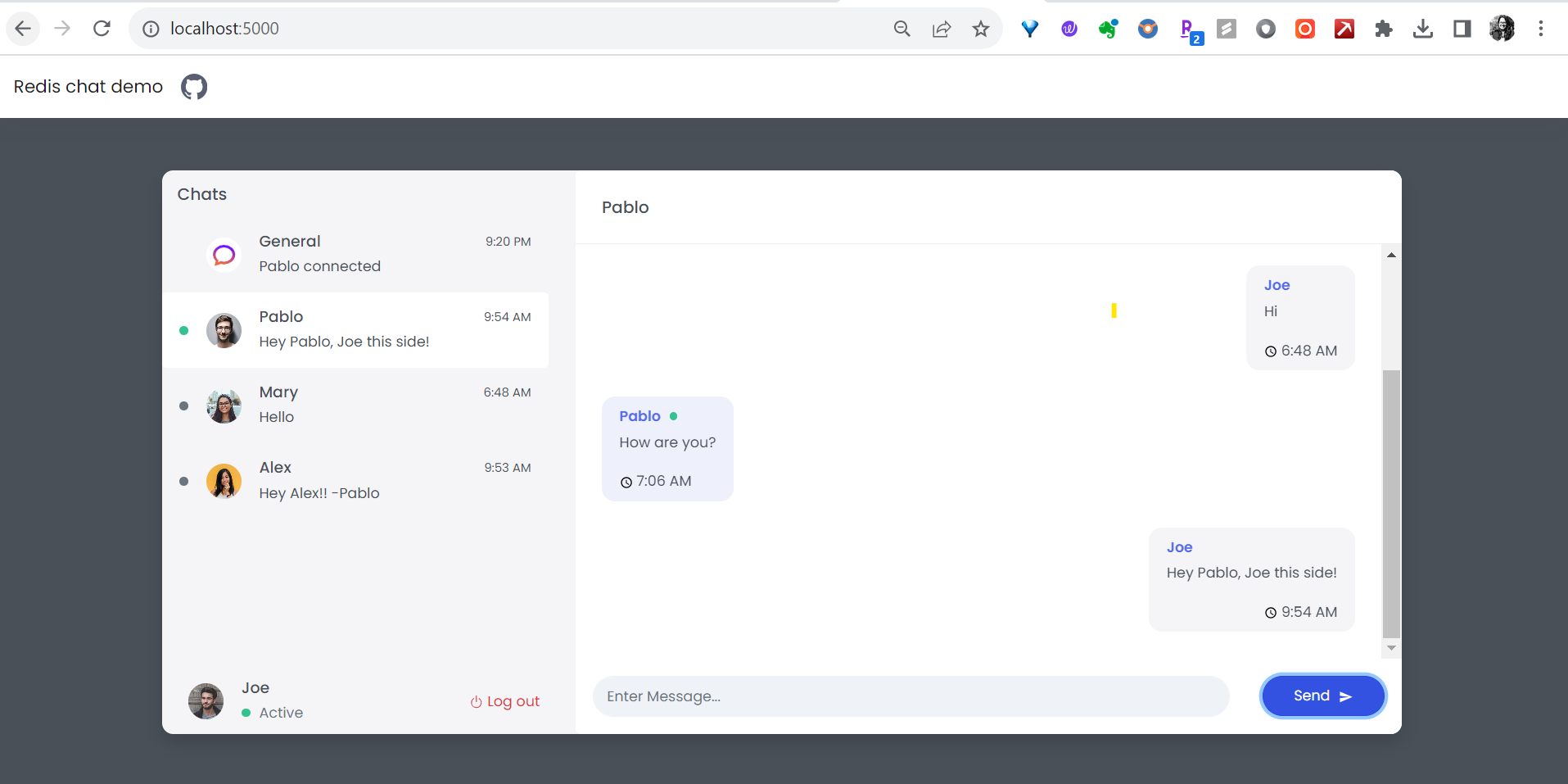Image resolution: width=1568 pixels, height=784 pixels.
Task: Click the chat scrollbar down arrow
Action: tap(1391, 648)
